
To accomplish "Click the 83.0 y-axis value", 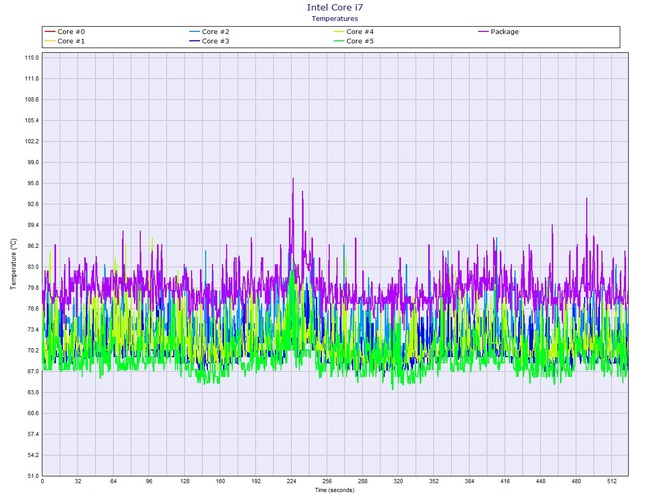I will tap(33, 267).
